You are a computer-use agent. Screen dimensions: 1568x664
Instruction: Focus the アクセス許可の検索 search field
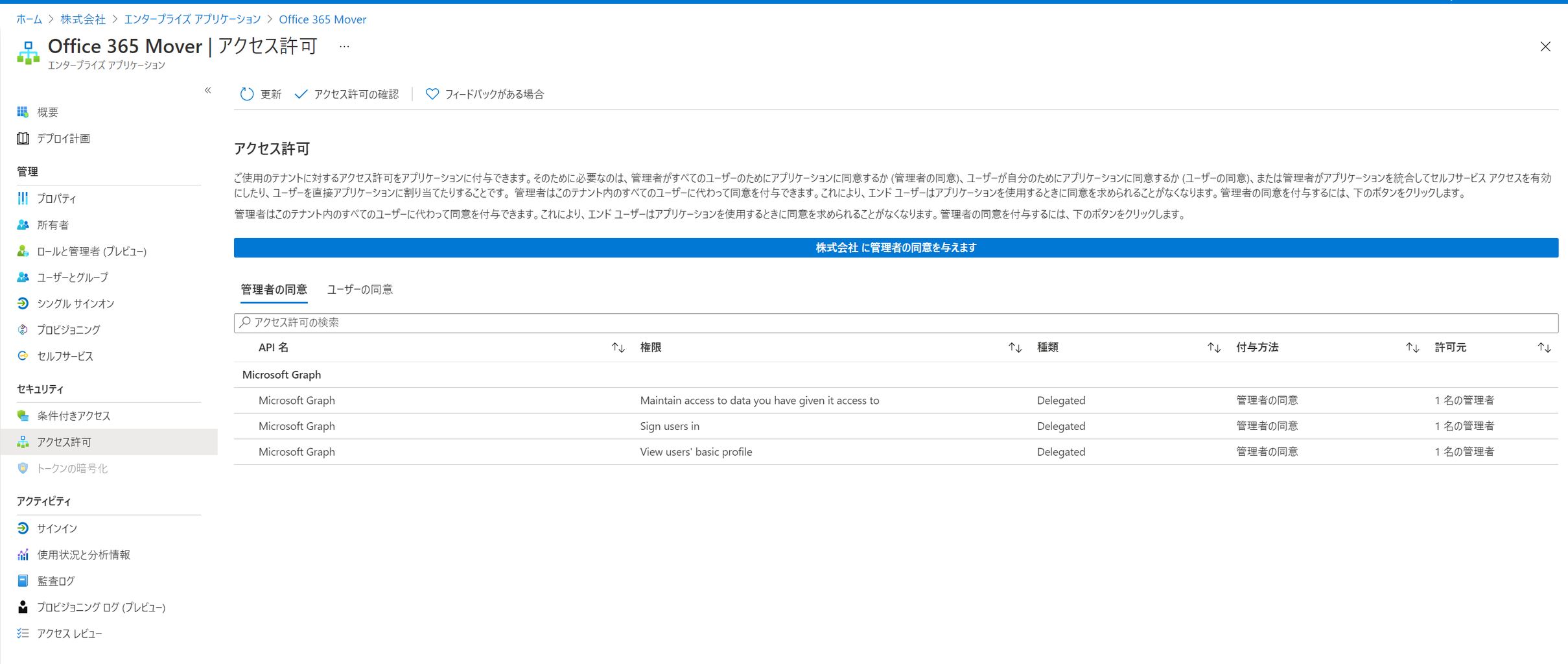pyautogui.click(x=896, y=323)
